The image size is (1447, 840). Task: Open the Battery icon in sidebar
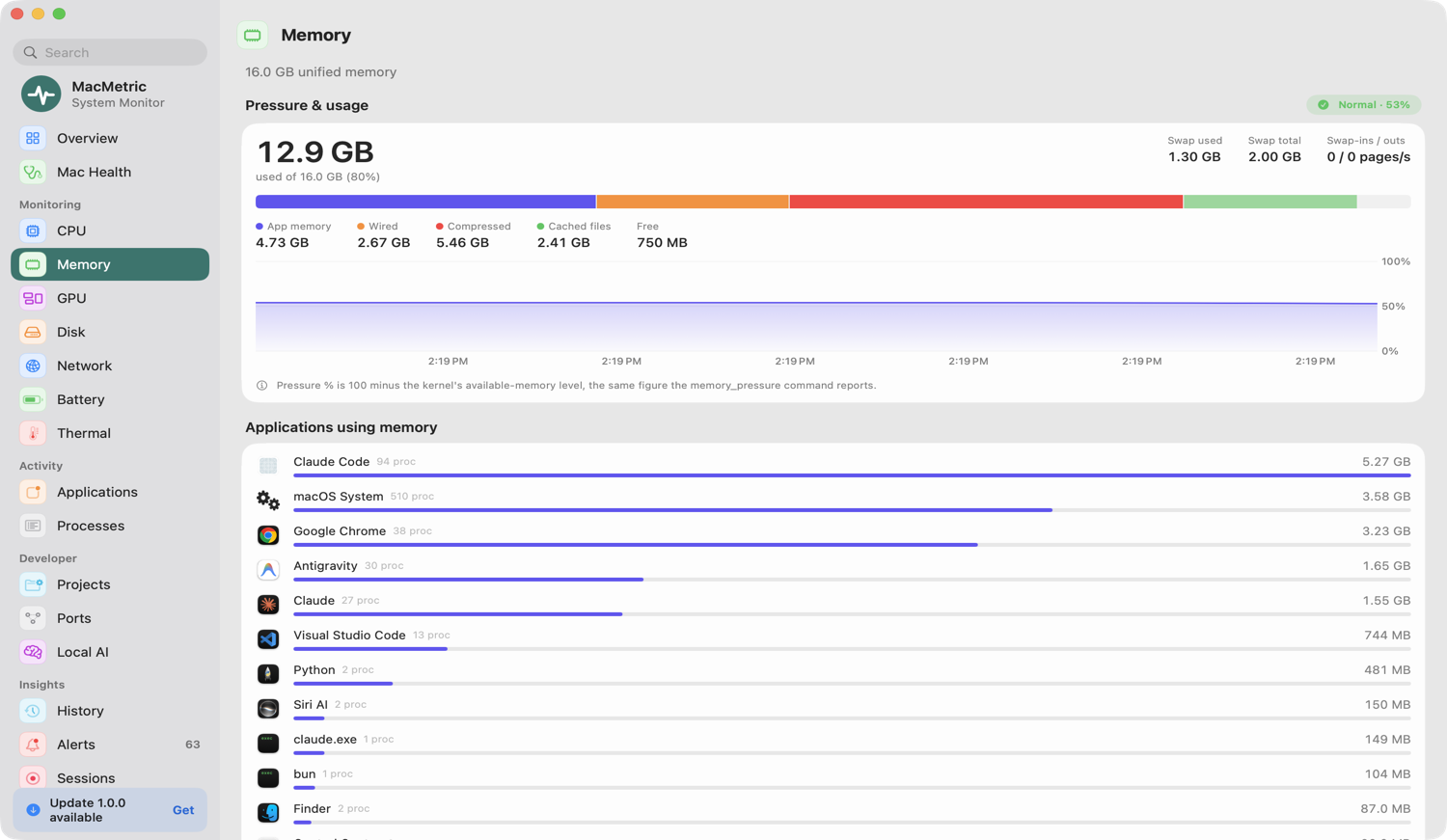pyautogui.click(x=33, y=400)
